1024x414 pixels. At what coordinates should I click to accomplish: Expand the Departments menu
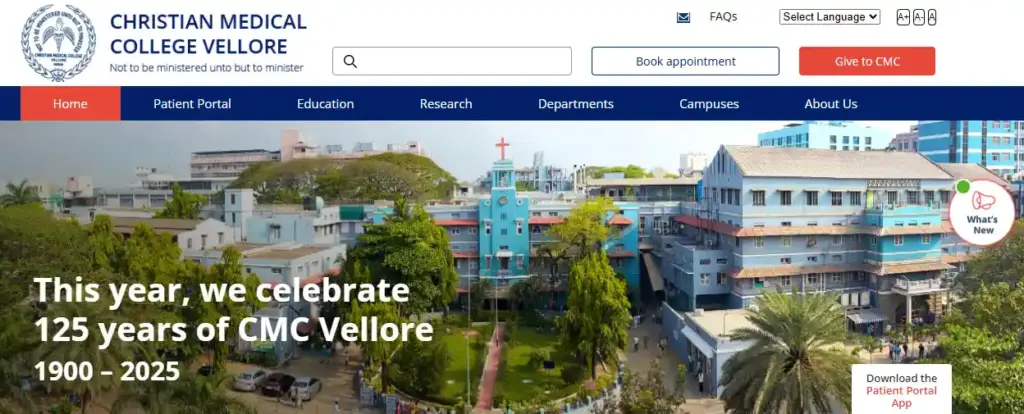coord(576,104)
